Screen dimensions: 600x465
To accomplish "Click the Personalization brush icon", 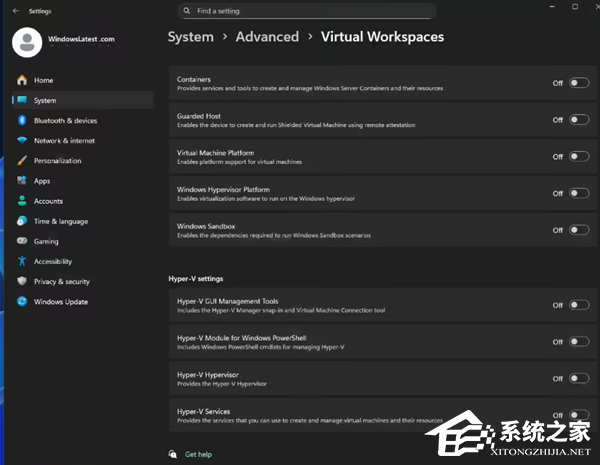I will click(22, 160).
